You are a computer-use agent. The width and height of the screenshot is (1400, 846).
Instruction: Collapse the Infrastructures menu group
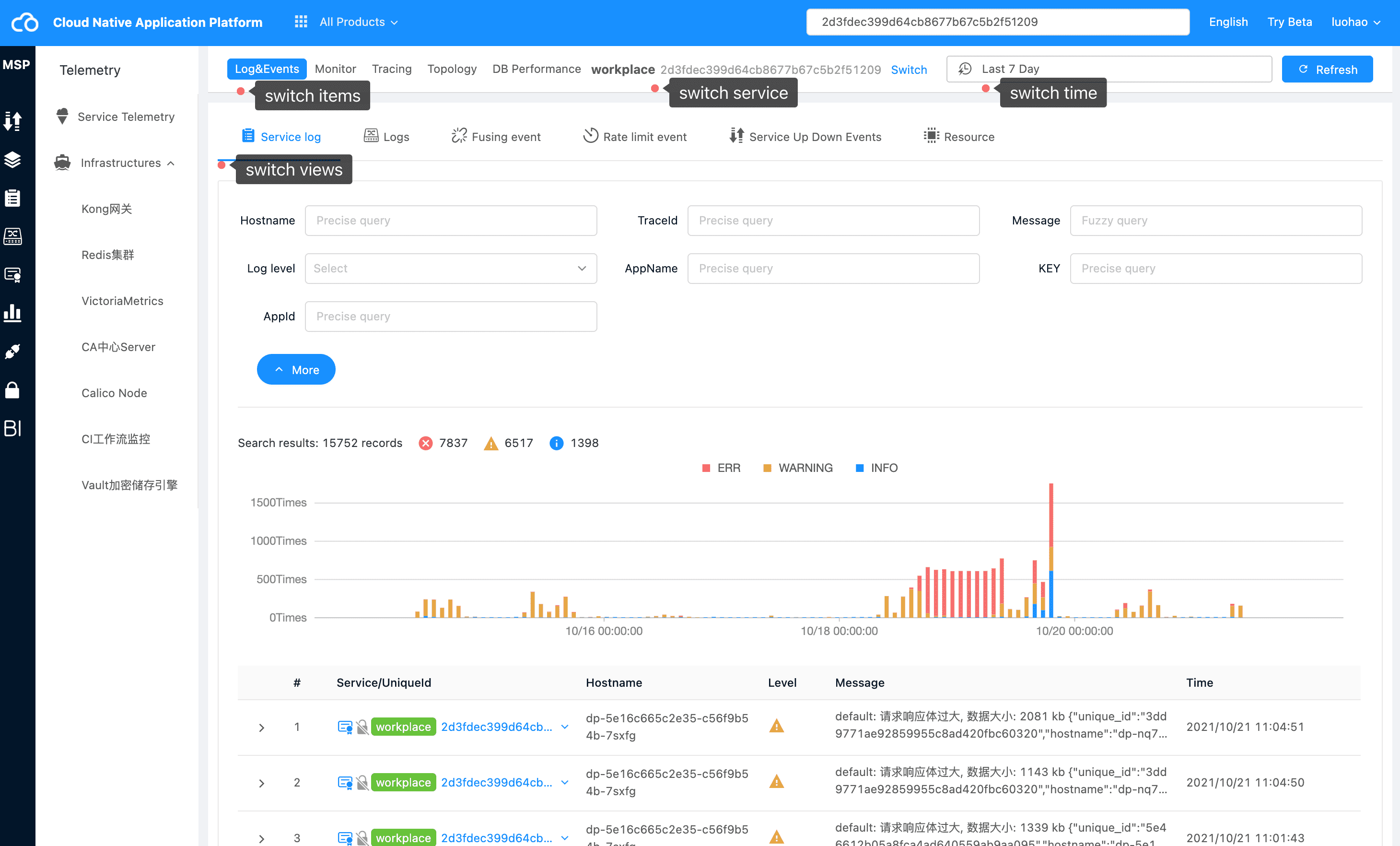point(171,164)
